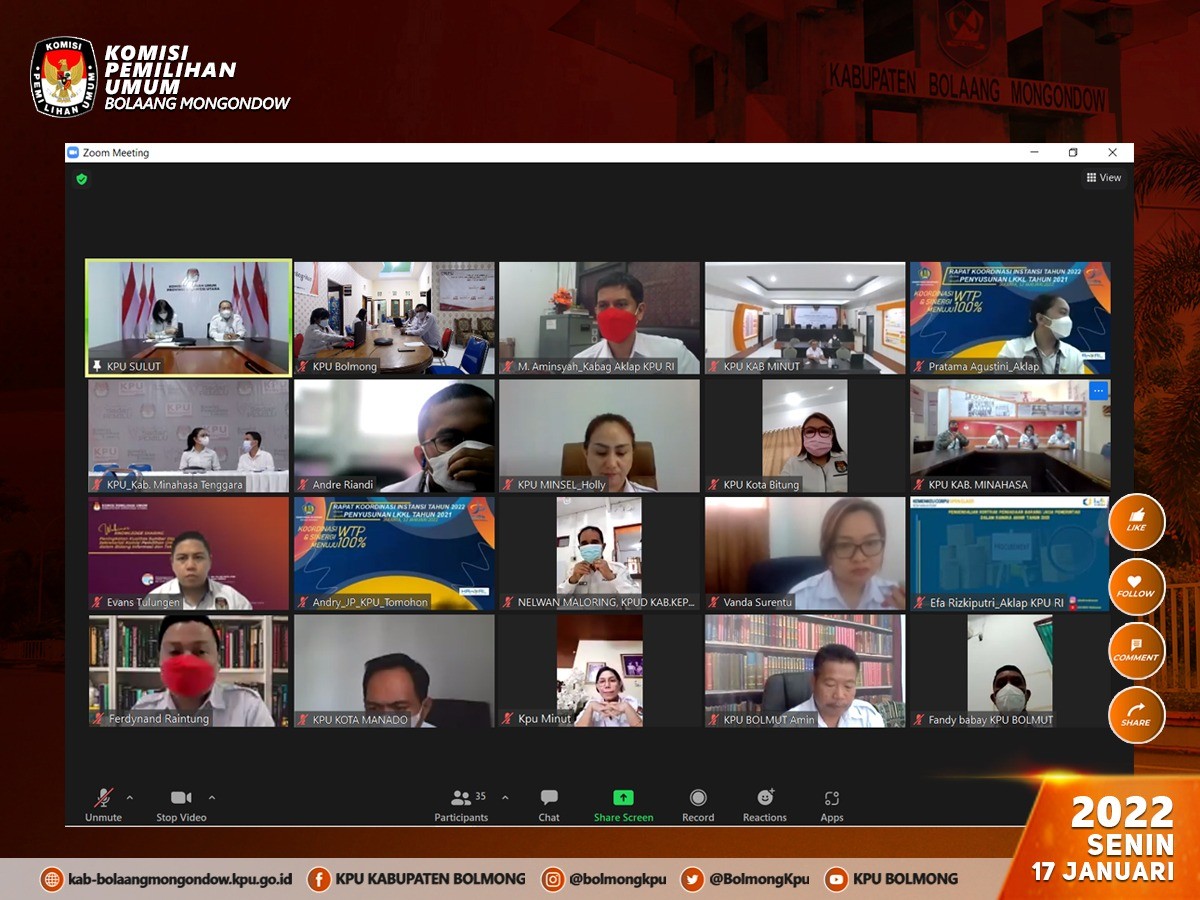
Task: Expand the Participants options caret
Action: tap(504, 798)
